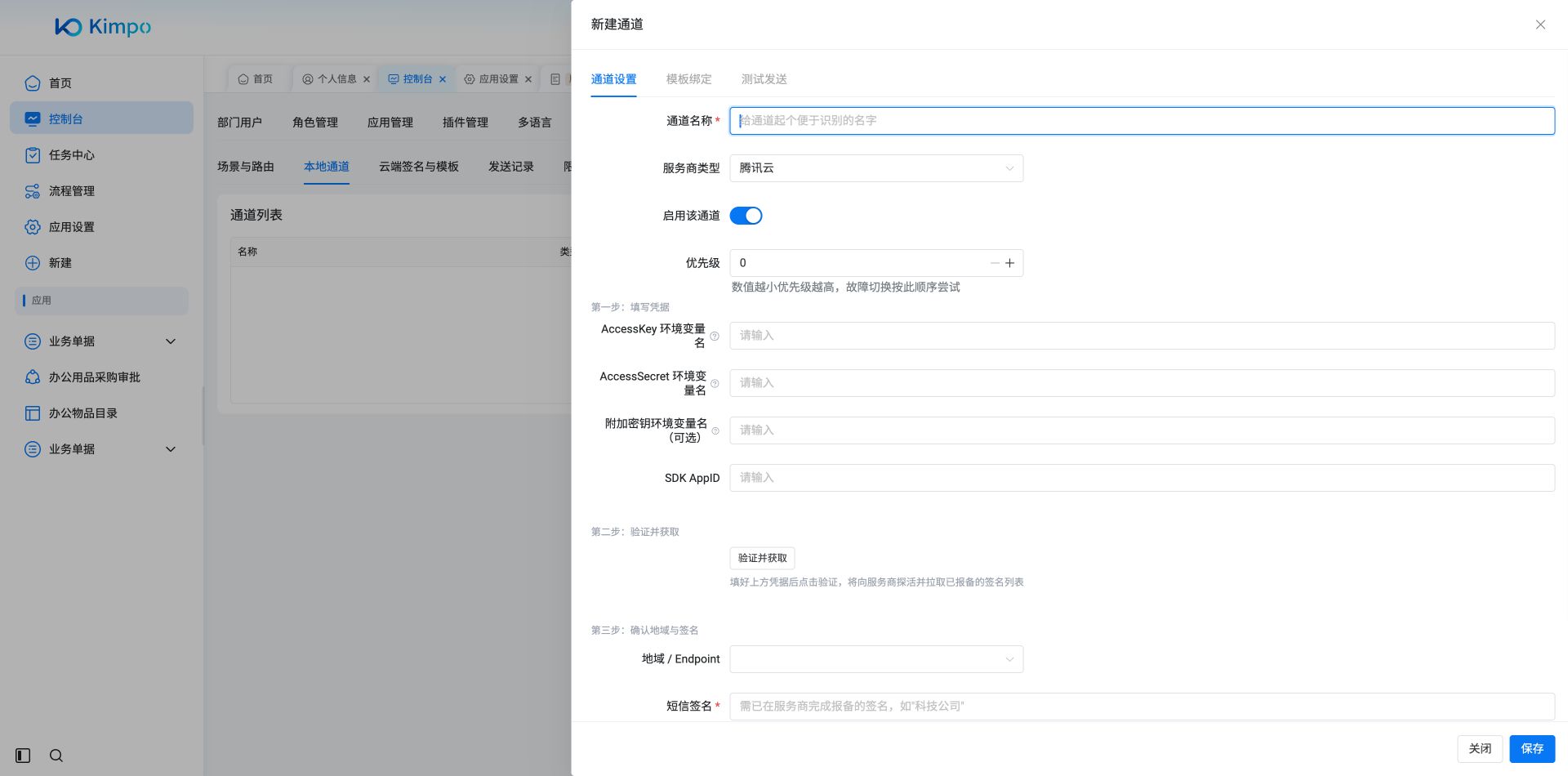This screenshot has width=1568, height=776.
Task: Decrease 优先级 with the minus button
Action: tap(995, 263)
